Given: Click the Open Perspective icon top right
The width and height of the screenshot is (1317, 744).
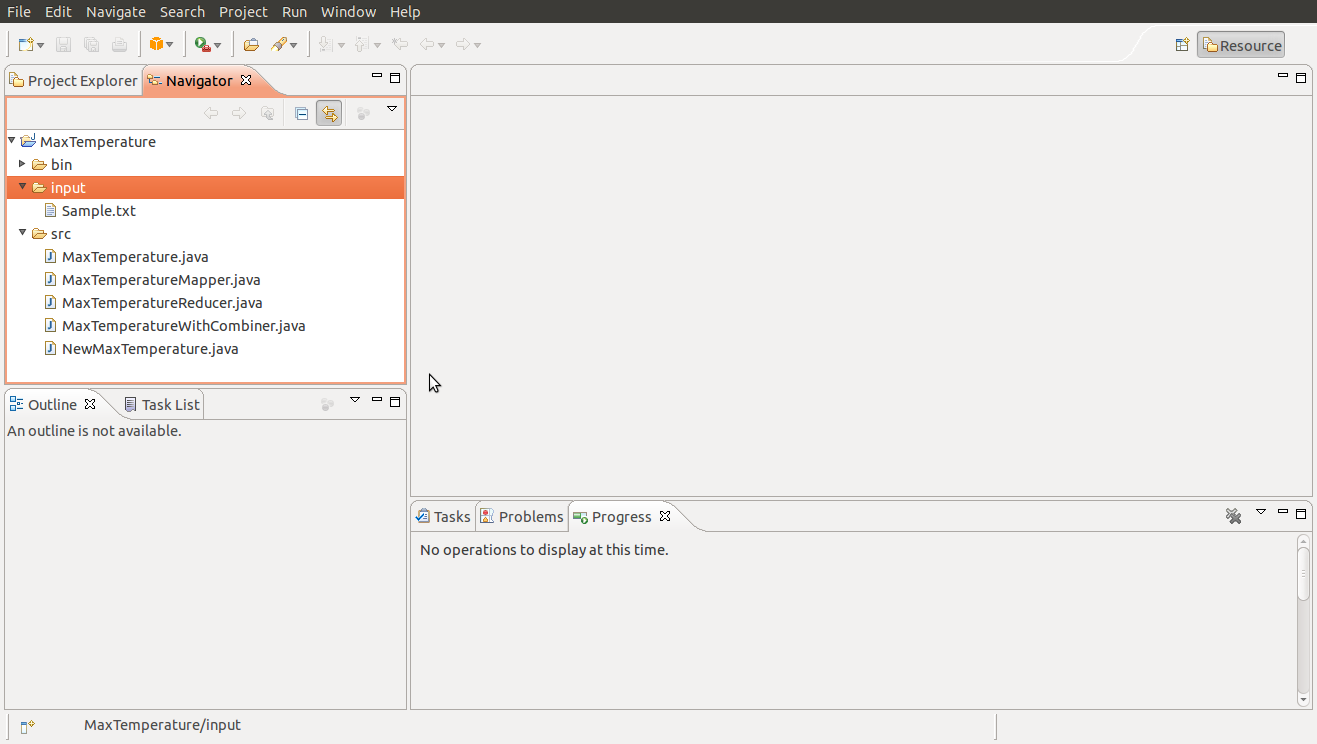Looking at the screenshot, I should point(1182,44).
